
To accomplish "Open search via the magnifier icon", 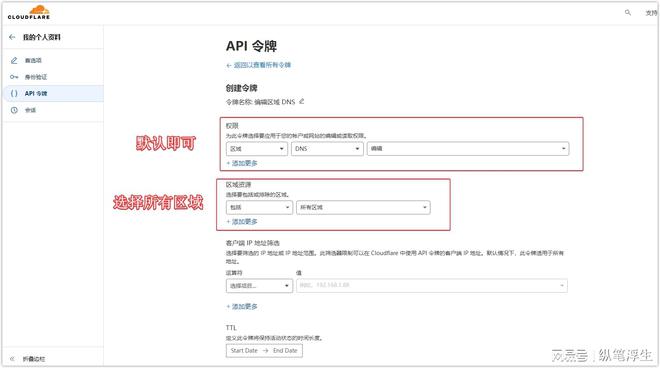I will coord(628,13).
